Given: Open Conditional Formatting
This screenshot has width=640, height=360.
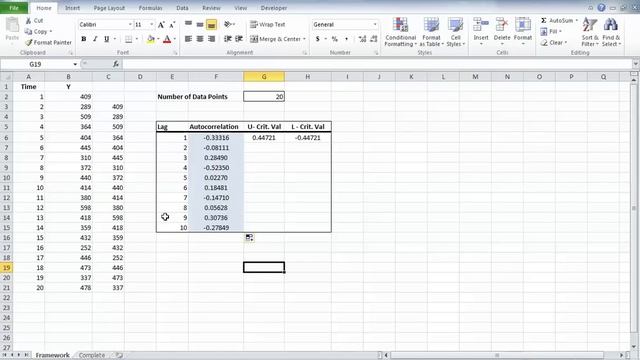Looking at the screenshot, I should [x=400, y=32].
